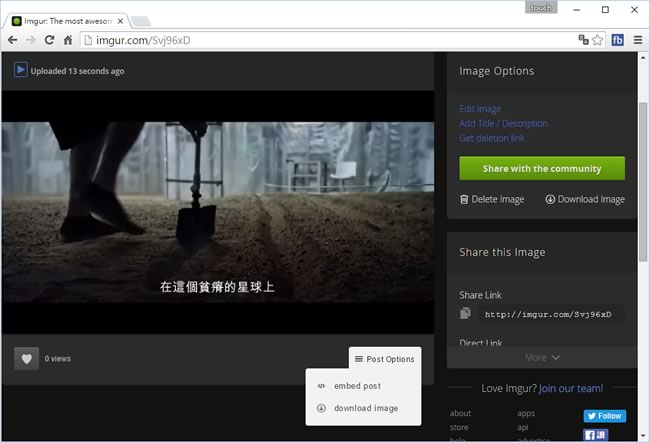Click the Download Image circle arrow icon

(550, 199)
